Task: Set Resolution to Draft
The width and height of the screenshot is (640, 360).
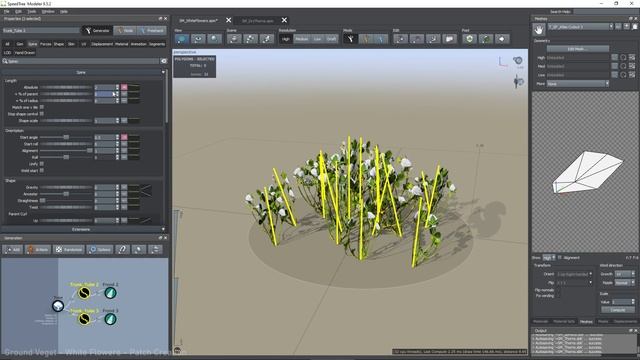Action: [x=331, y=39]
